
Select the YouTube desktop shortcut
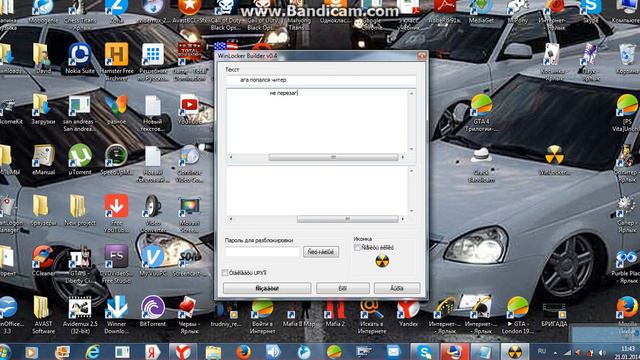189,109
